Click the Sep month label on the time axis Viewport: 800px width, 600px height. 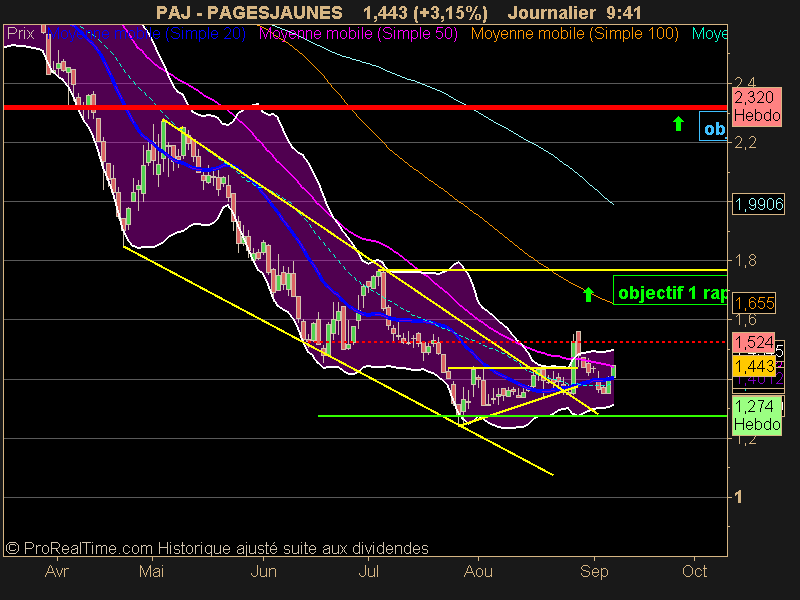coord(594,571)
